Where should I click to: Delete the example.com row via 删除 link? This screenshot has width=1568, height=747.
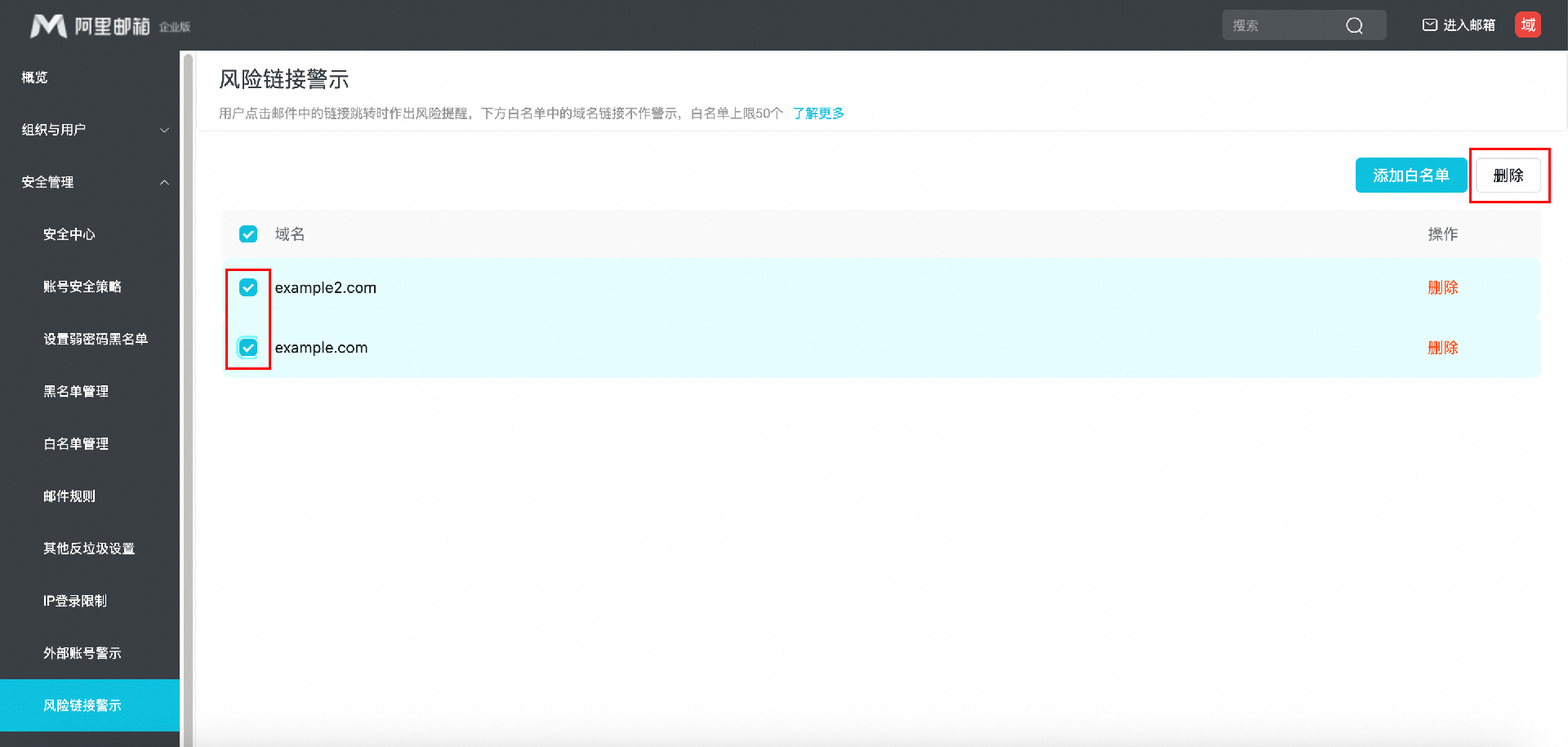pos(1442,348)
